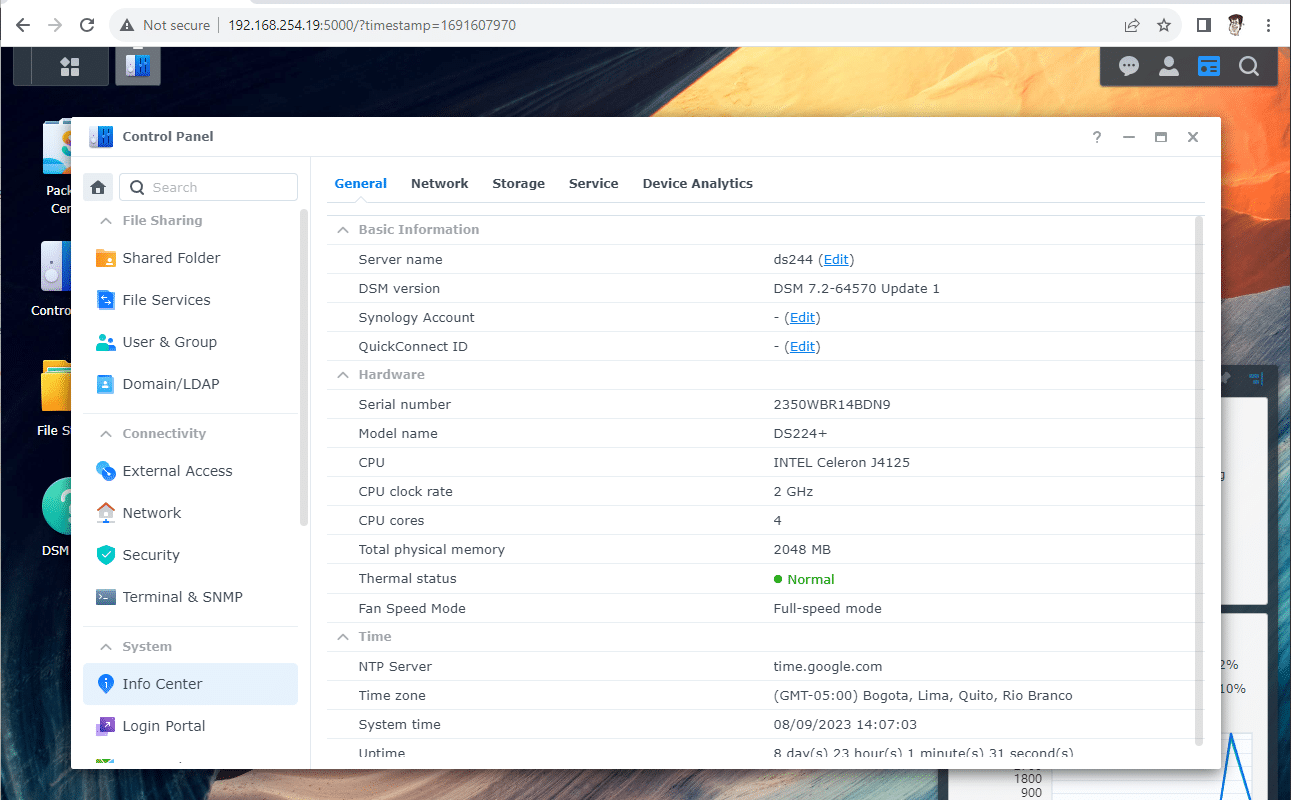Click the browser address bar URL

coord(372,25)
